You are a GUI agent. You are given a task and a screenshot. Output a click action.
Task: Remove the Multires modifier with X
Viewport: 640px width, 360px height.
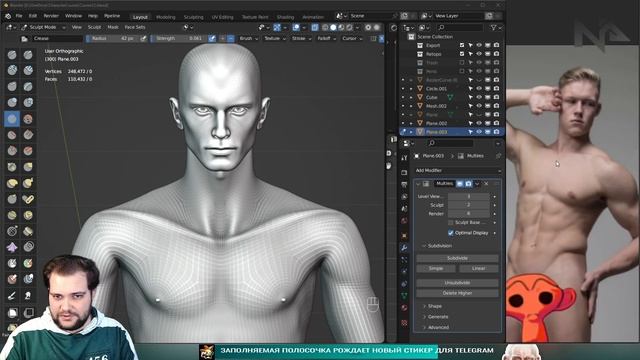pyautogui.click(x=486, y=184)
